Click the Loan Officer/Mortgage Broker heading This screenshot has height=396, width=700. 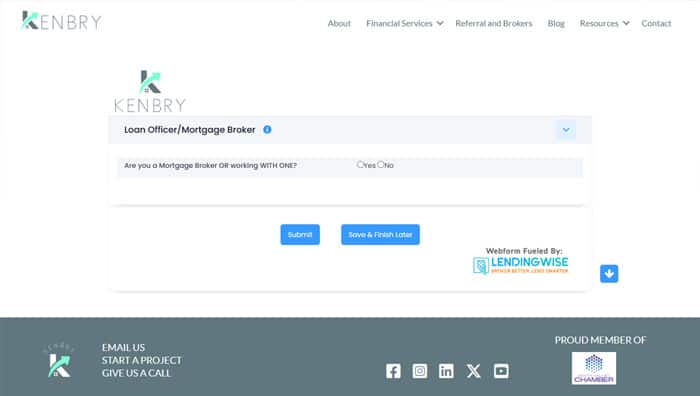click(190, 130)
